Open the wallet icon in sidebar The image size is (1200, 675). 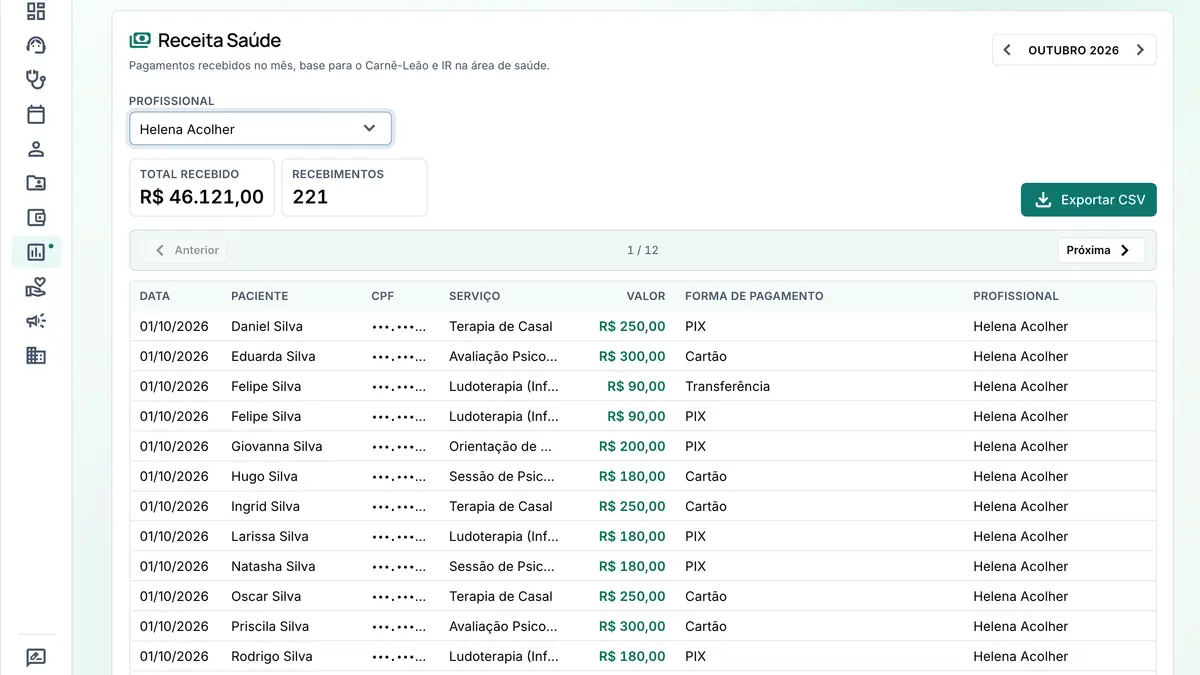(36, 218)
